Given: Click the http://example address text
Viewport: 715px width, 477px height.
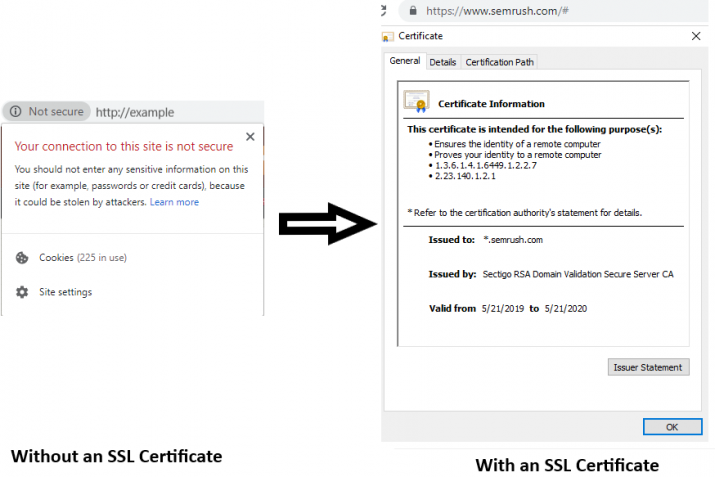Looking at the screenshot, I should point(135,112).
